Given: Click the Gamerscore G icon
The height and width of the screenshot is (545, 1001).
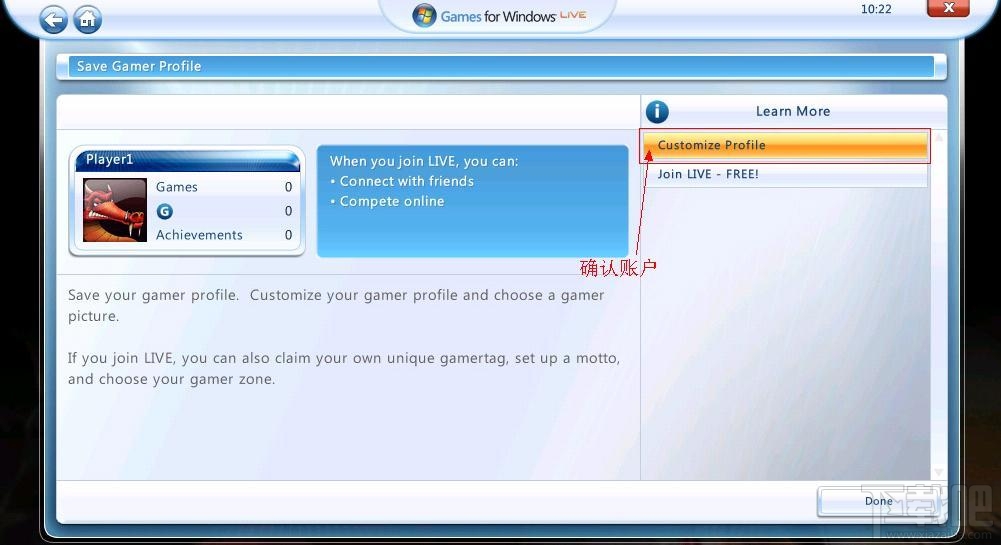Looking at the screenshot, I should (165, 211).
